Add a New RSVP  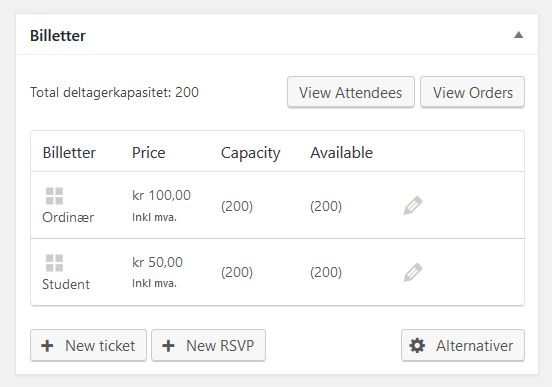pyautogui.click(x=208, y=345)
